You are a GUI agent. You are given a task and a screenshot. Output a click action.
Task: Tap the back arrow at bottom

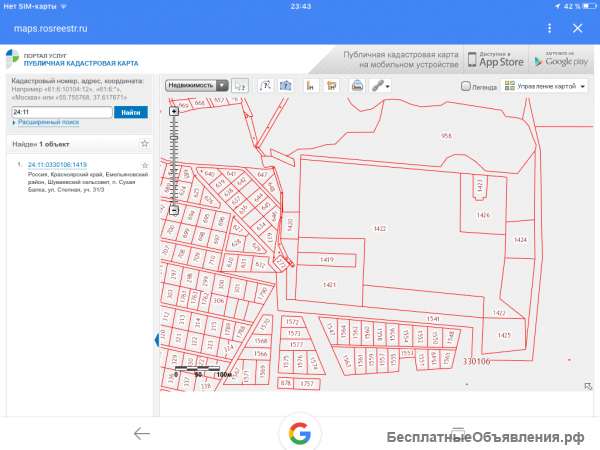142,434
